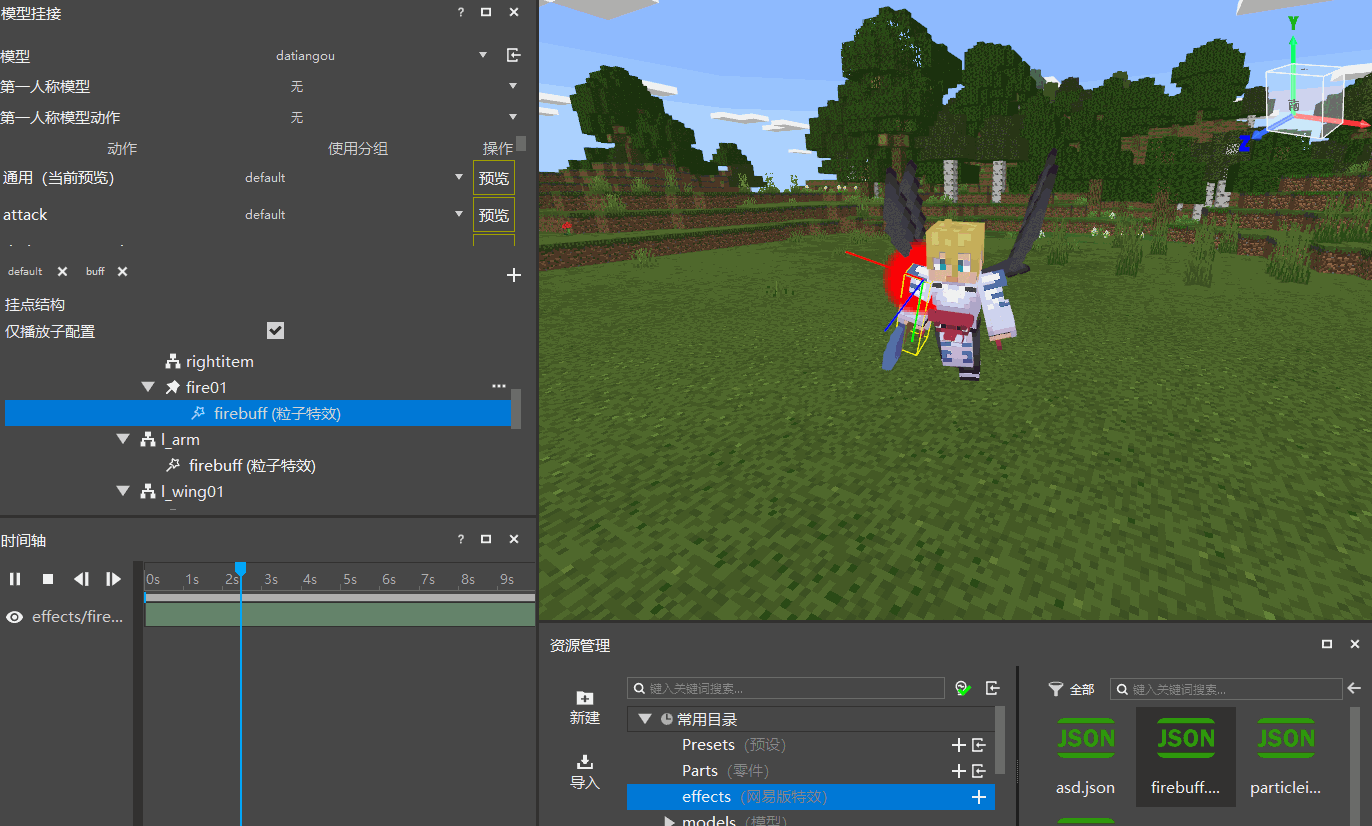Click the timeline playhead marker
This screenshot has height=826, width=1372.
pyautogui.click(x=240, y=568)
